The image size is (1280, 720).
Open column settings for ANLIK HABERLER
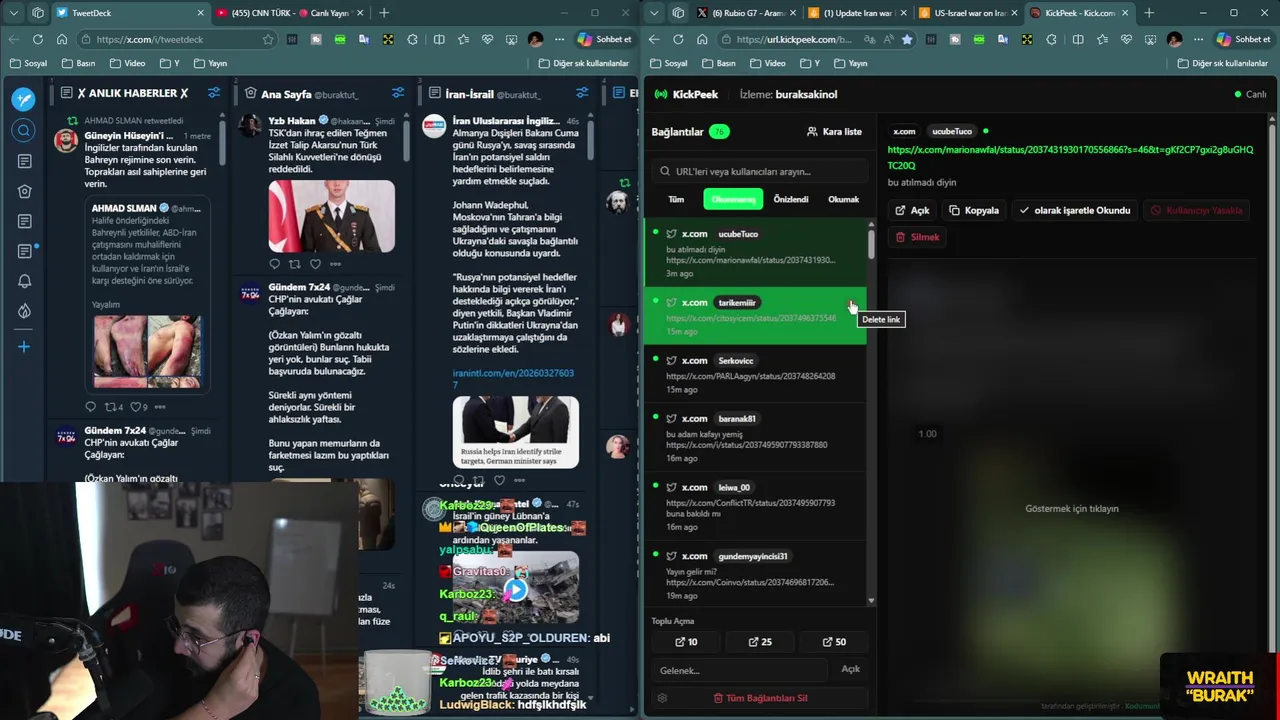[214, 93]
